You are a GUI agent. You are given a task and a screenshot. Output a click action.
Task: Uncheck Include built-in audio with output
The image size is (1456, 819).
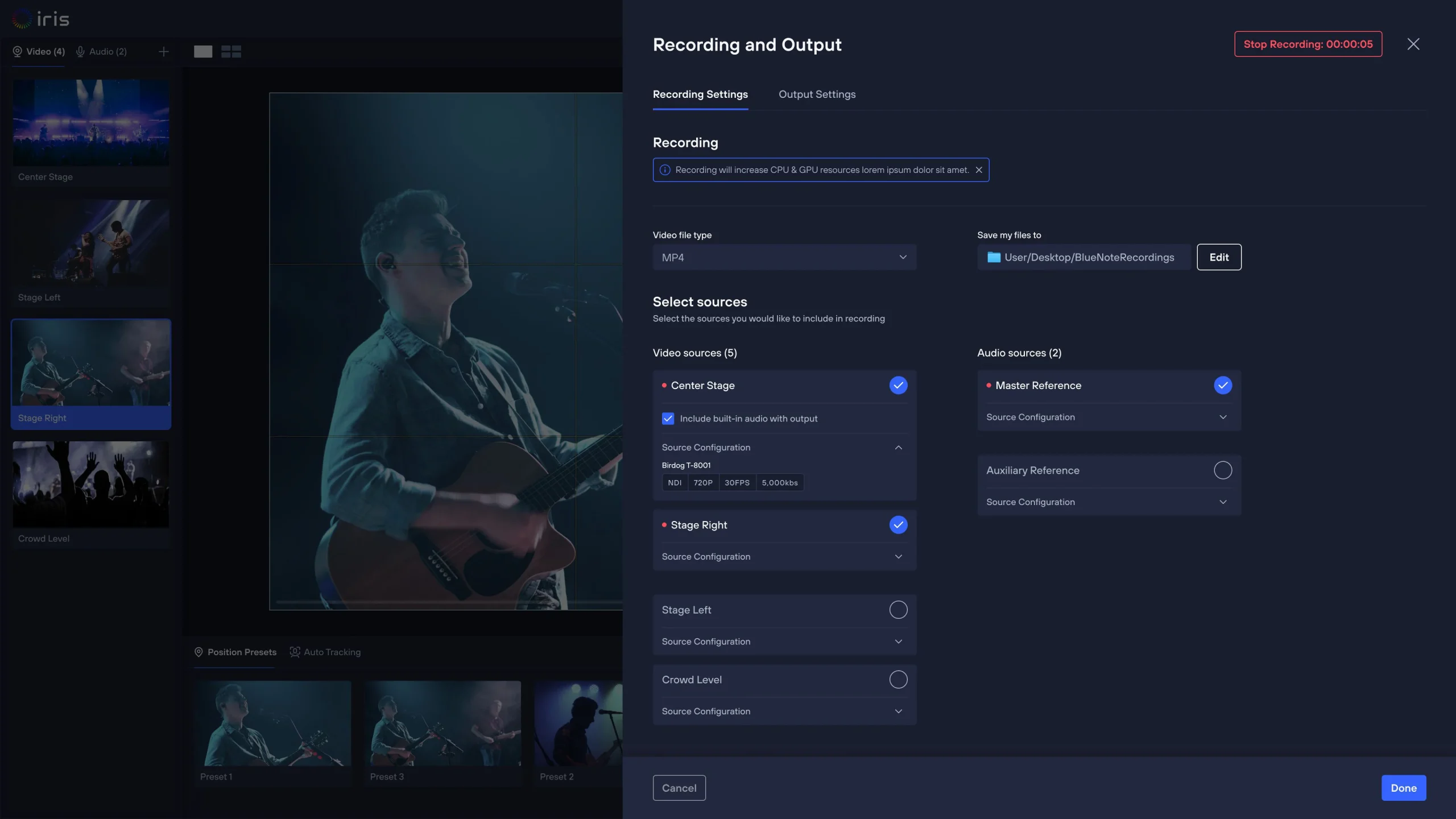(668, 419)
